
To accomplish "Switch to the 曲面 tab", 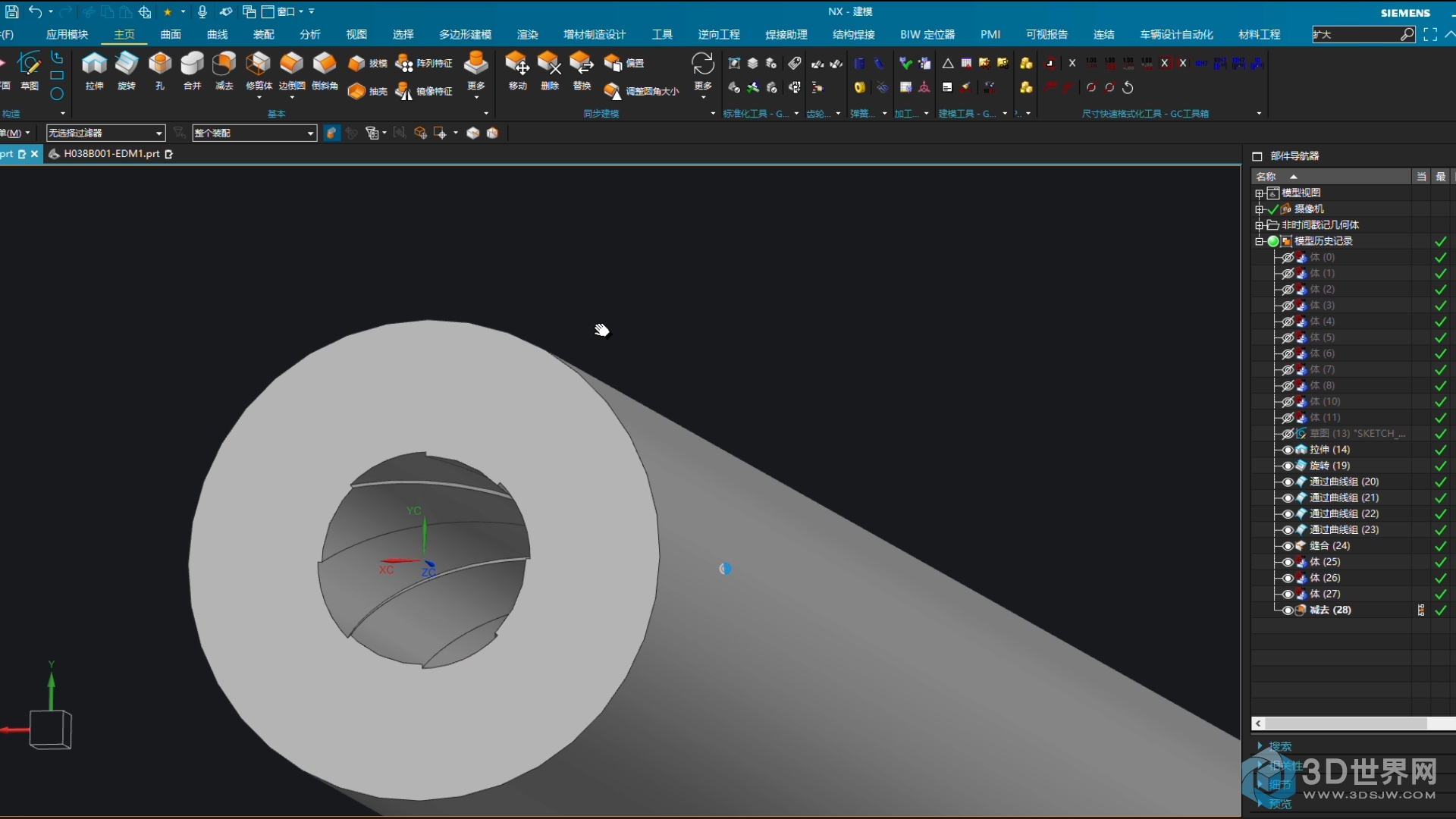I will [171, 35].
